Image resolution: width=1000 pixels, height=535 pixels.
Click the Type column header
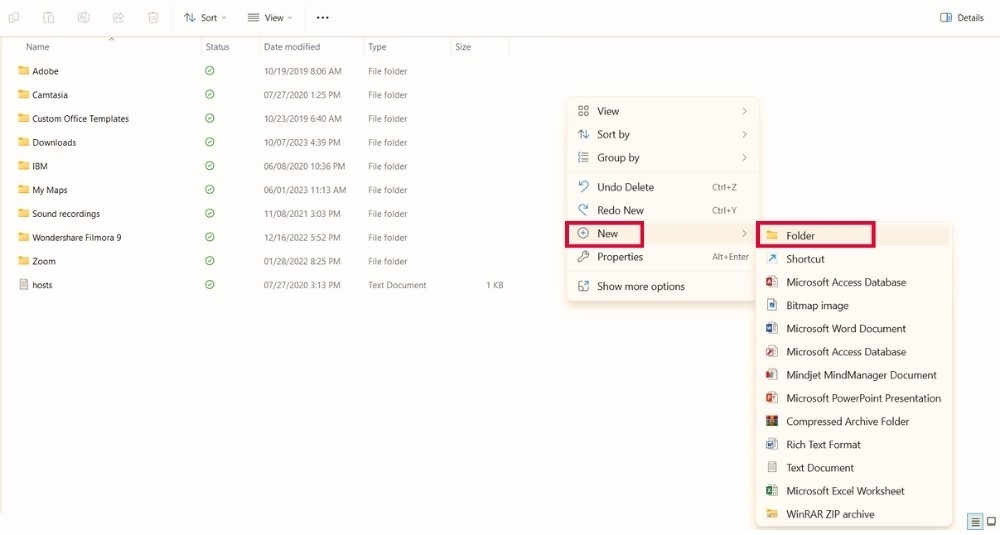[377, 47]
